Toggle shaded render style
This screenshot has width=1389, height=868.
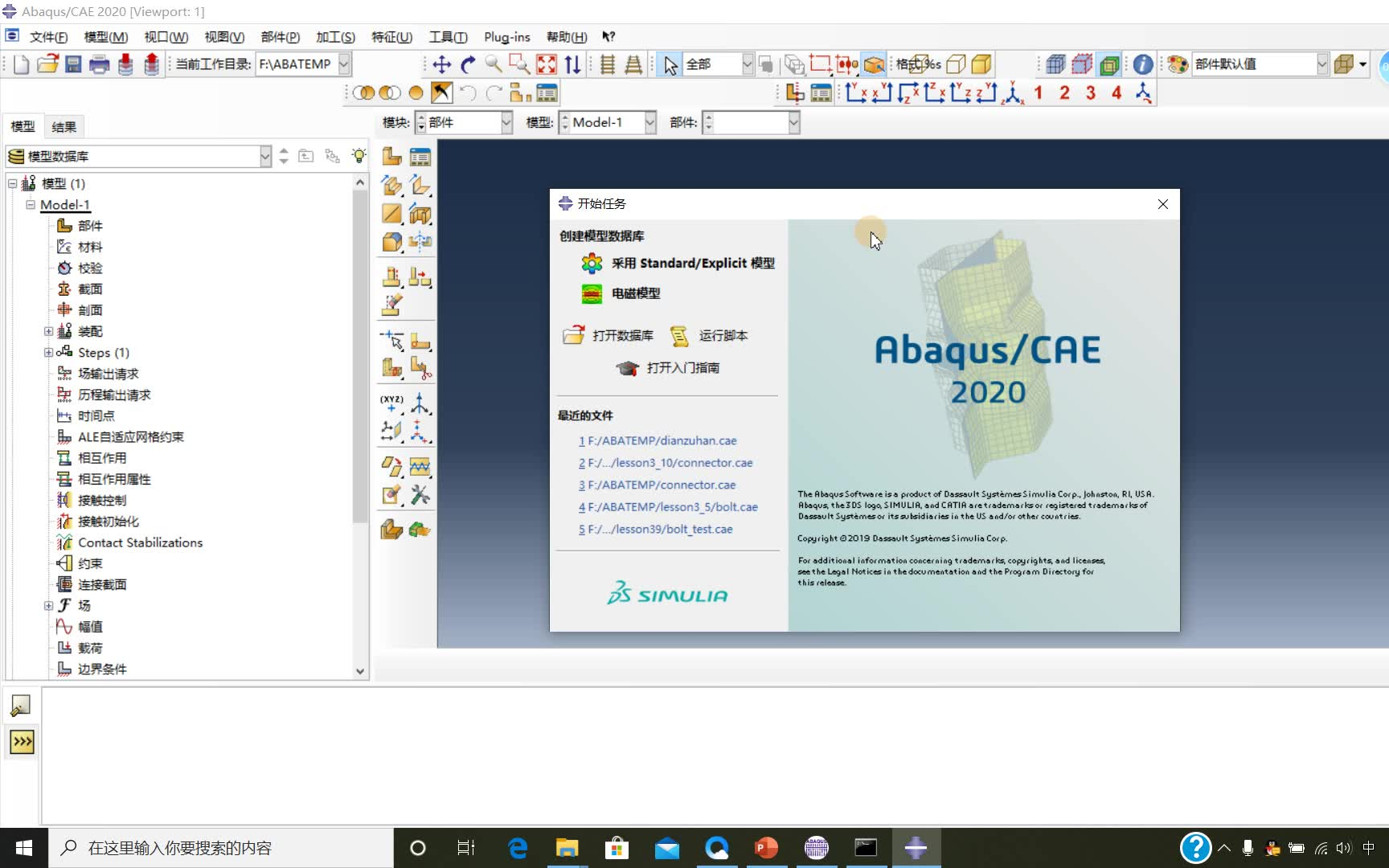point(981,64)
